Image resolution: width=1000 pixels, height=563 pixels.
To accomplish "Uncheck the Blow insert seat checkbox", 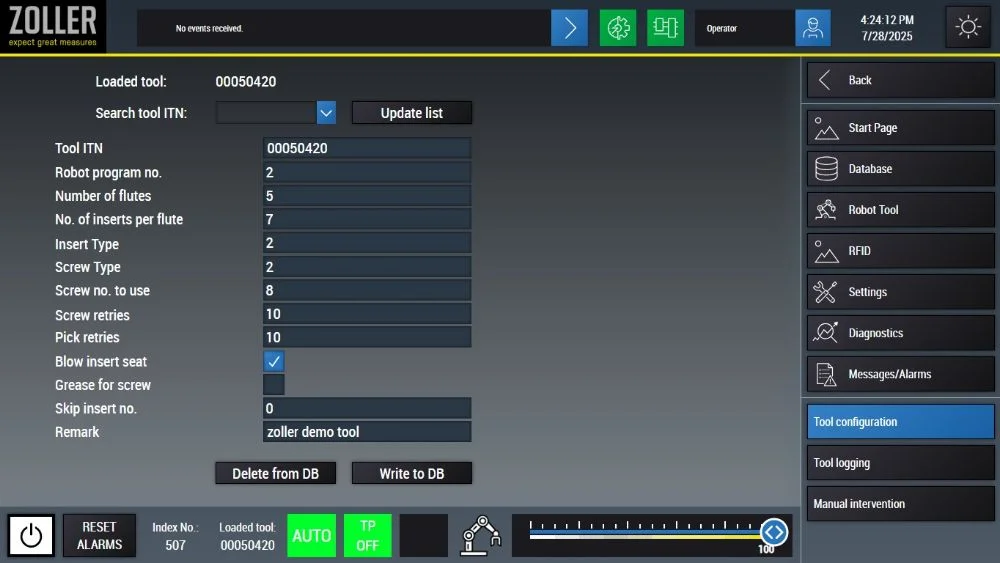I will pyautogui.click(x=273, y=361).
